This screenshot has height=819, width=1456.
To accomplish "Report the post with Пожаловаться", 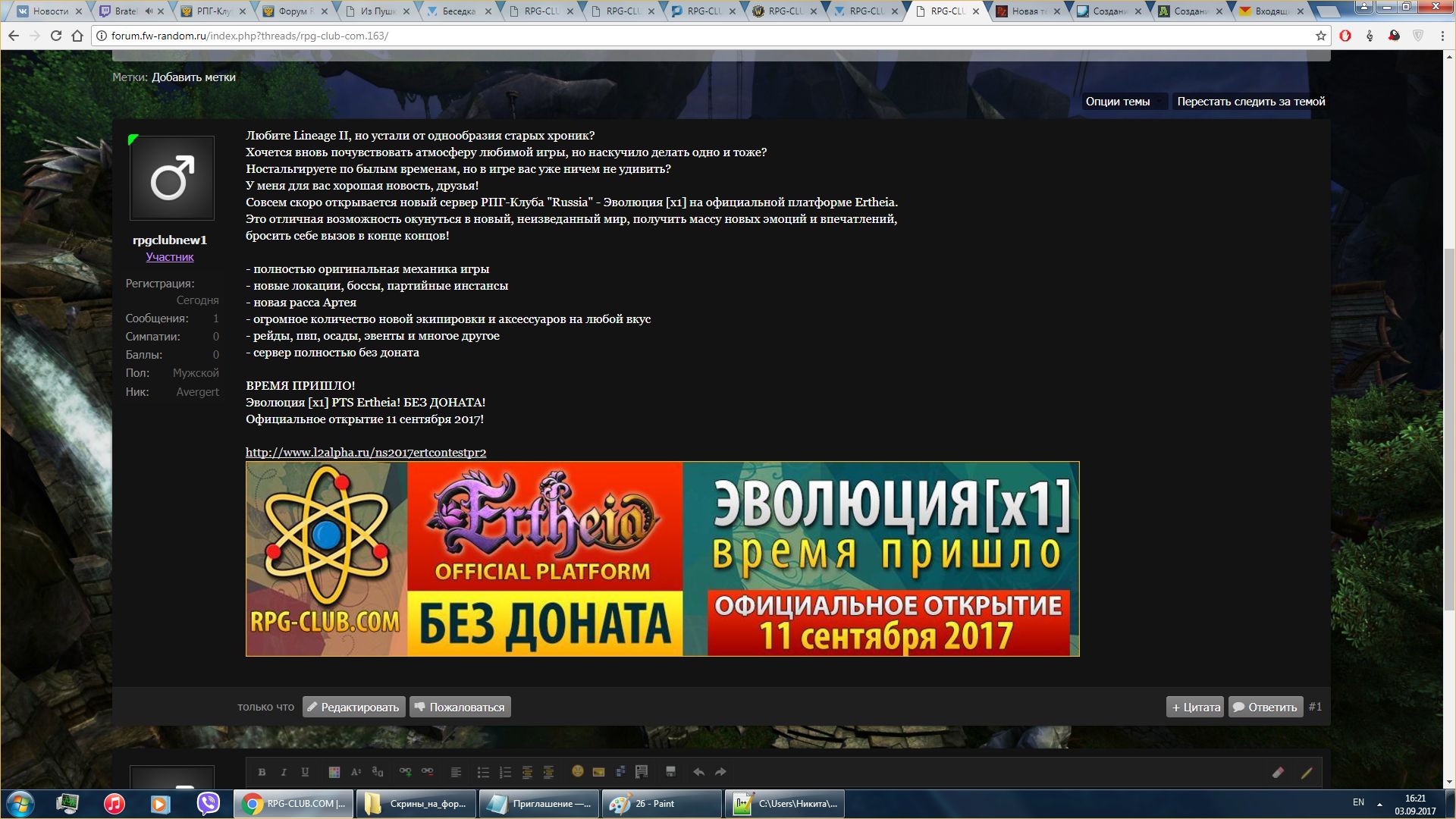I will (x=460, y=707).
